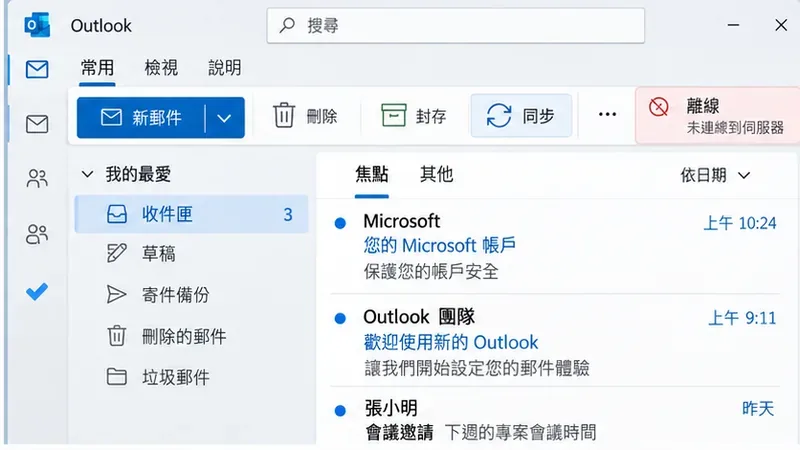Click the unread dot beside Outlook 團隊

click(340, 318)
